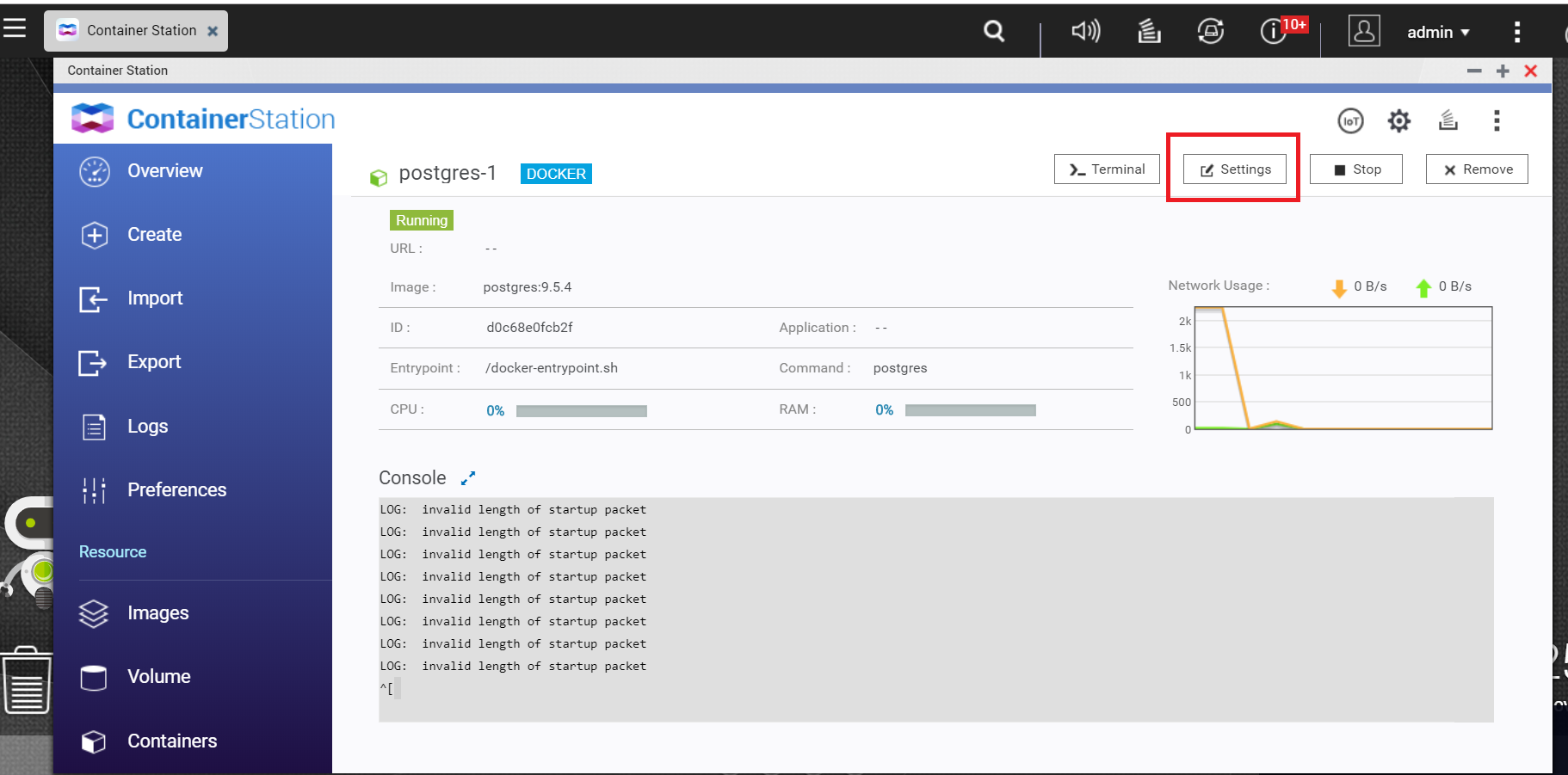Click the Volume cylinder icon
The height and width of the screenshot is (775, 1568).
coord(94,678)
